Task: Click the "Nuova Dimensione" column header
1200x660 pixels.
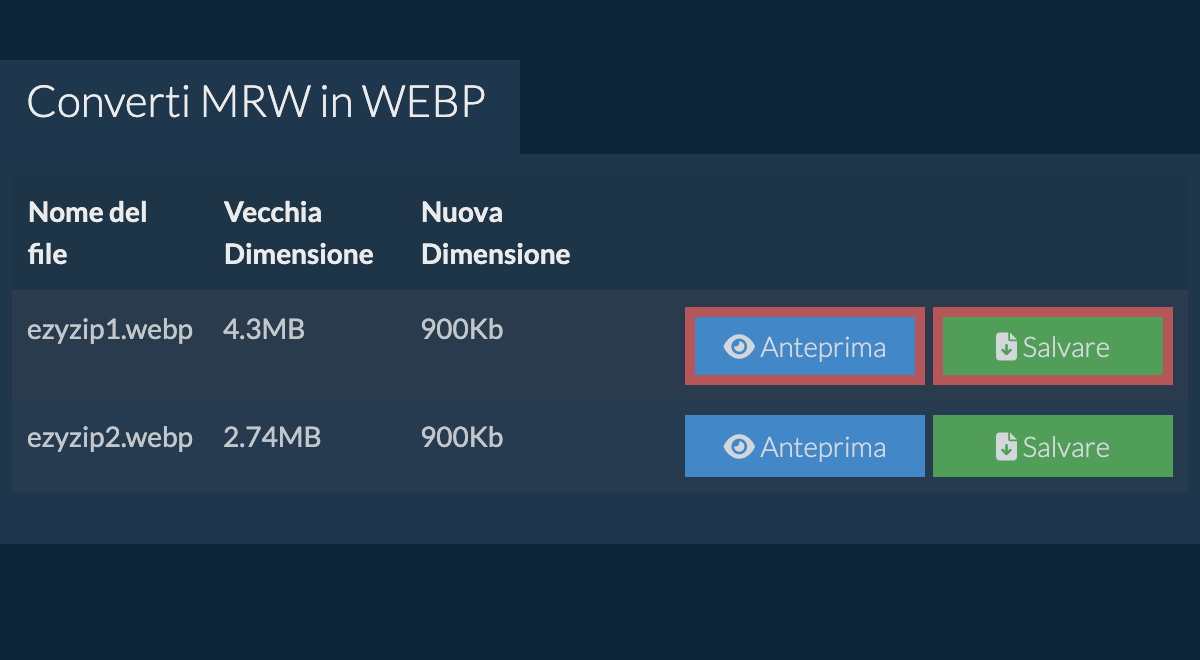Action: (495, 233)
